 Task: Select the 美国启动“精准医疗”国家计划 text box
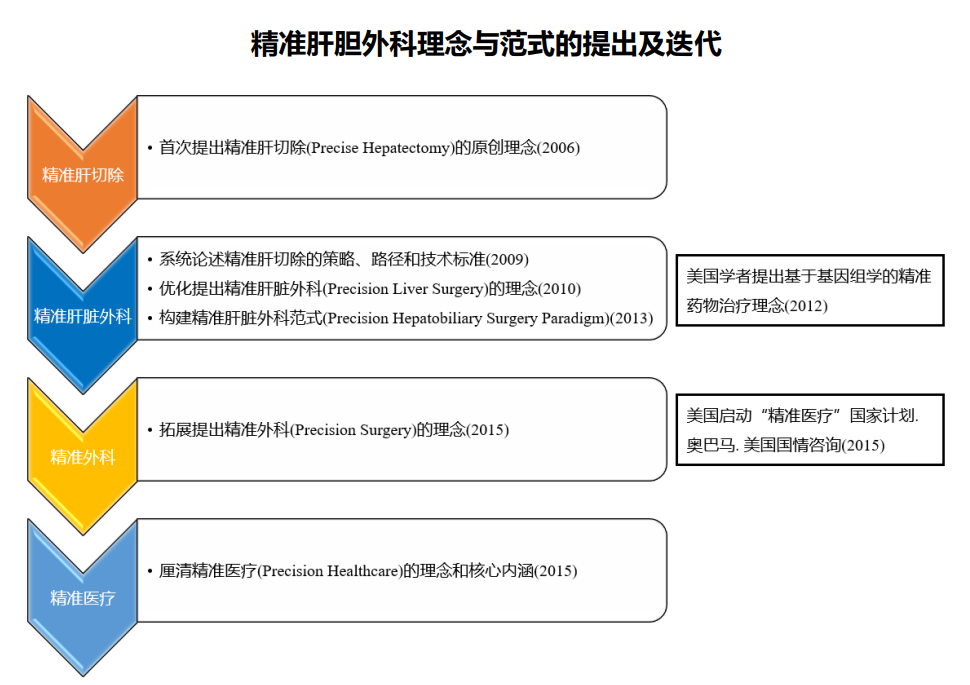coord(809,430)
